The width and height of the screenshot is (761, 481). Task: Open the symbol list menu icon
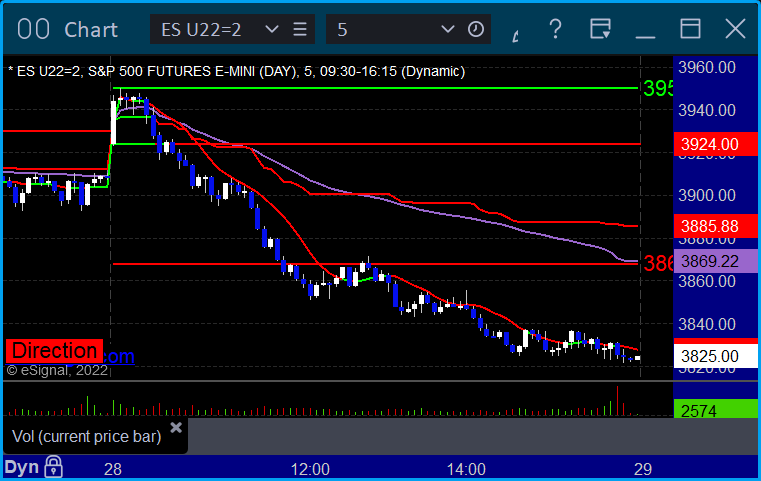(x=300, y=29)
